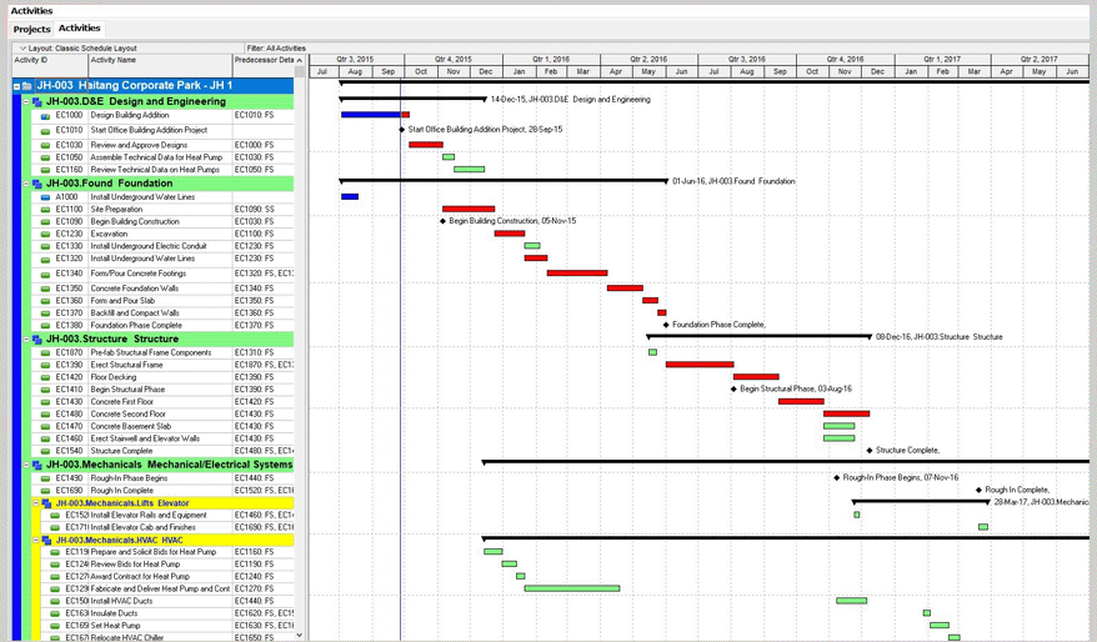Collapse the JH-003.Found Foundation band

tap(27, 183)
